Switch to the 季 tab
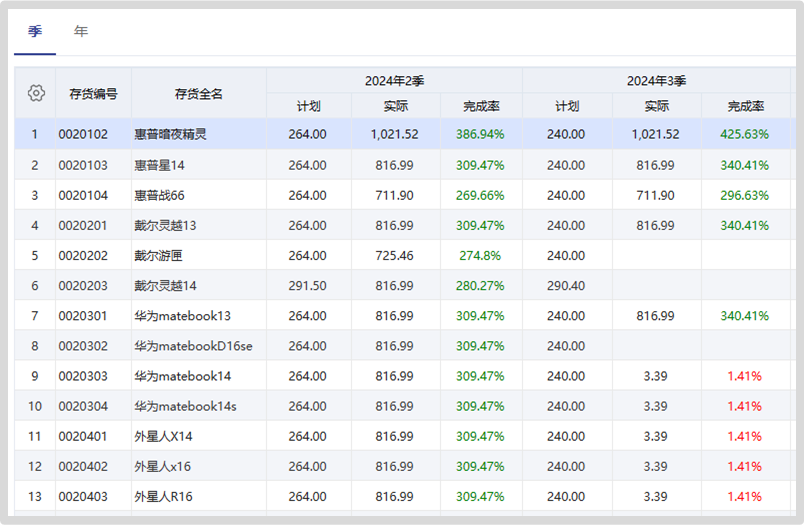The image size is (804, 525). click(x=35, y=32)
